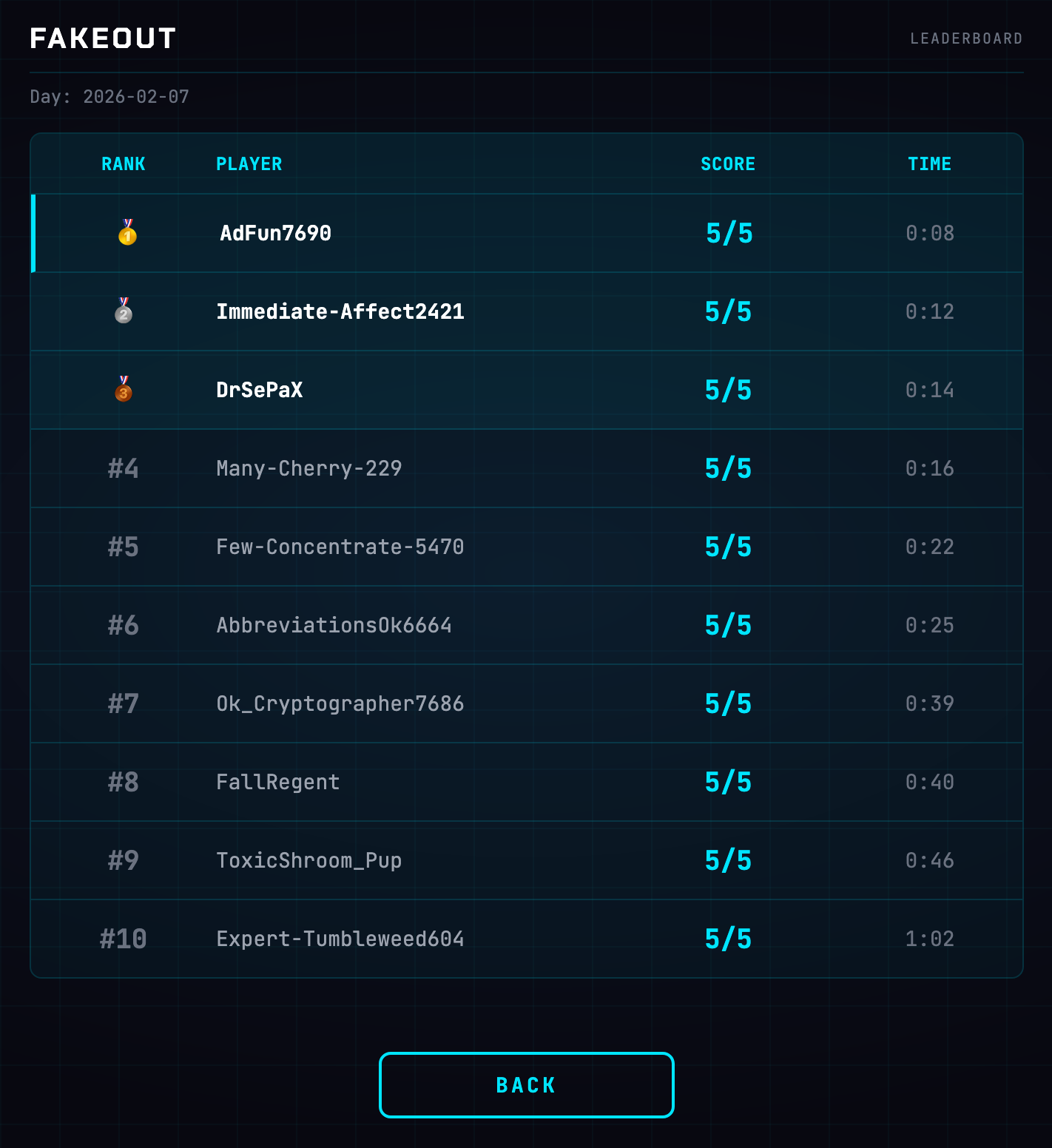Select the #10 rank label
Image resolution: width=1052 pixels, height=1148 pixels.
point(124,939)
